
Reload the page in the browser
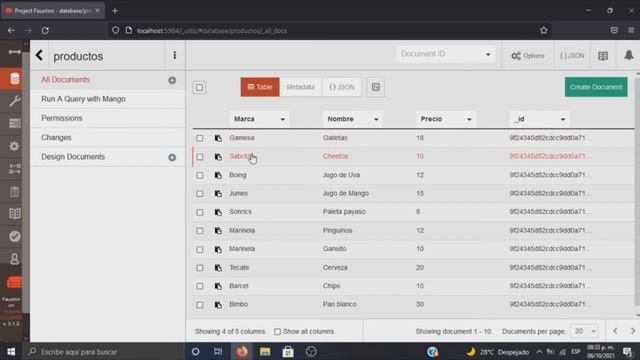pyautogui.click(x=45, y=30)
